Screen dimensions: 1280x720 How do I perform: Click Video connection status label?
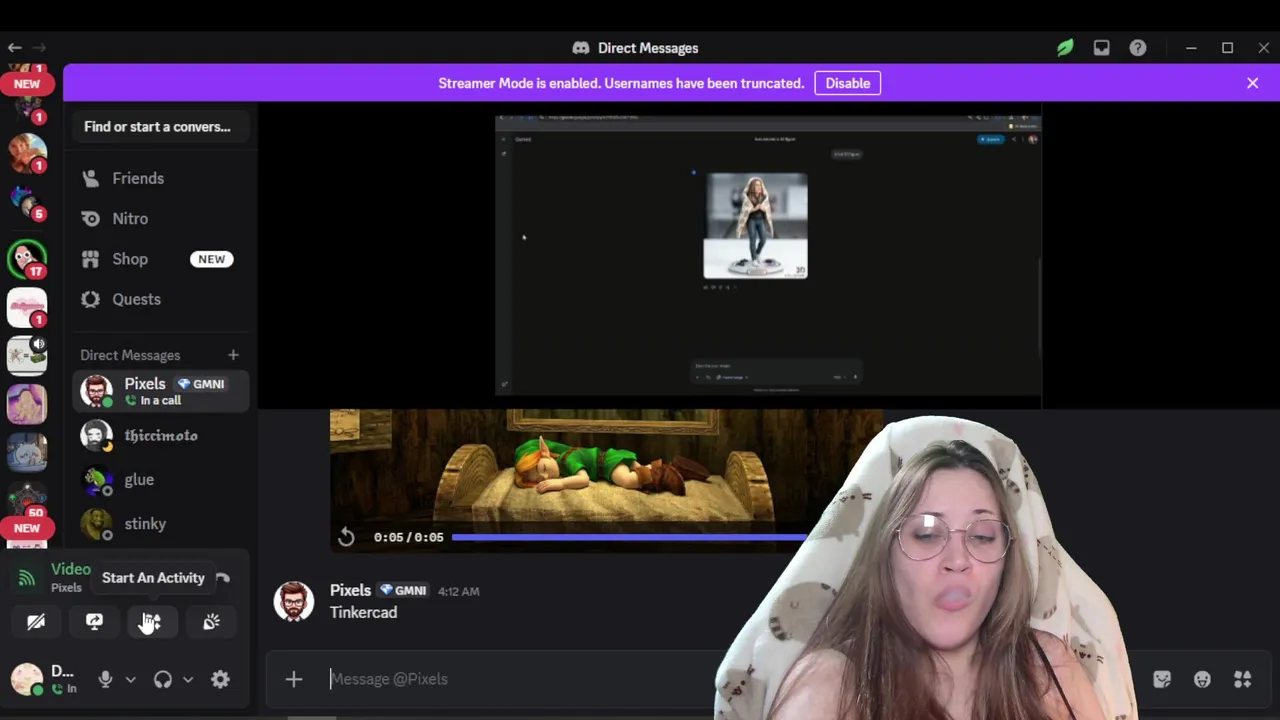click(71, 569)
